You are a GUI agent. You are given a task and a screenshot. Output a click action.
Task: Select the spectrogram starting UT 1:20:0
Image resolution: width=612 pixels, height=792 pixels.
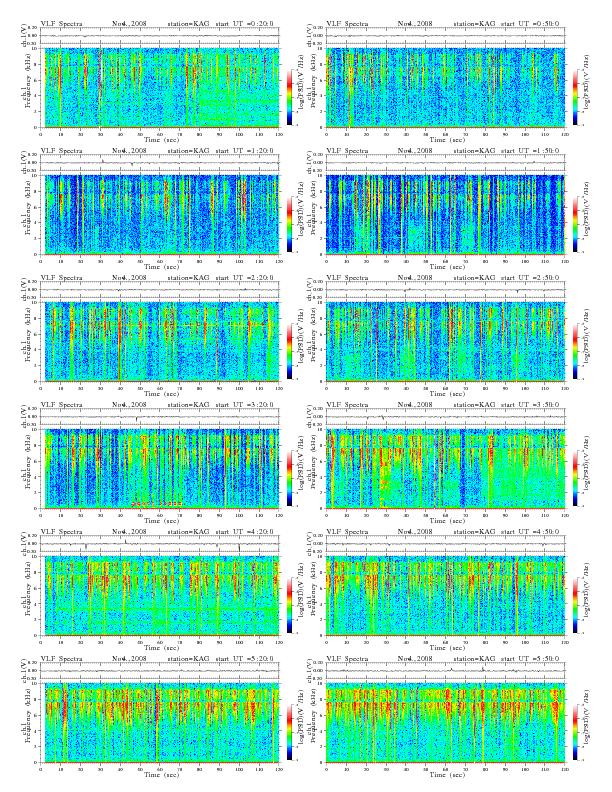point(160,215)
